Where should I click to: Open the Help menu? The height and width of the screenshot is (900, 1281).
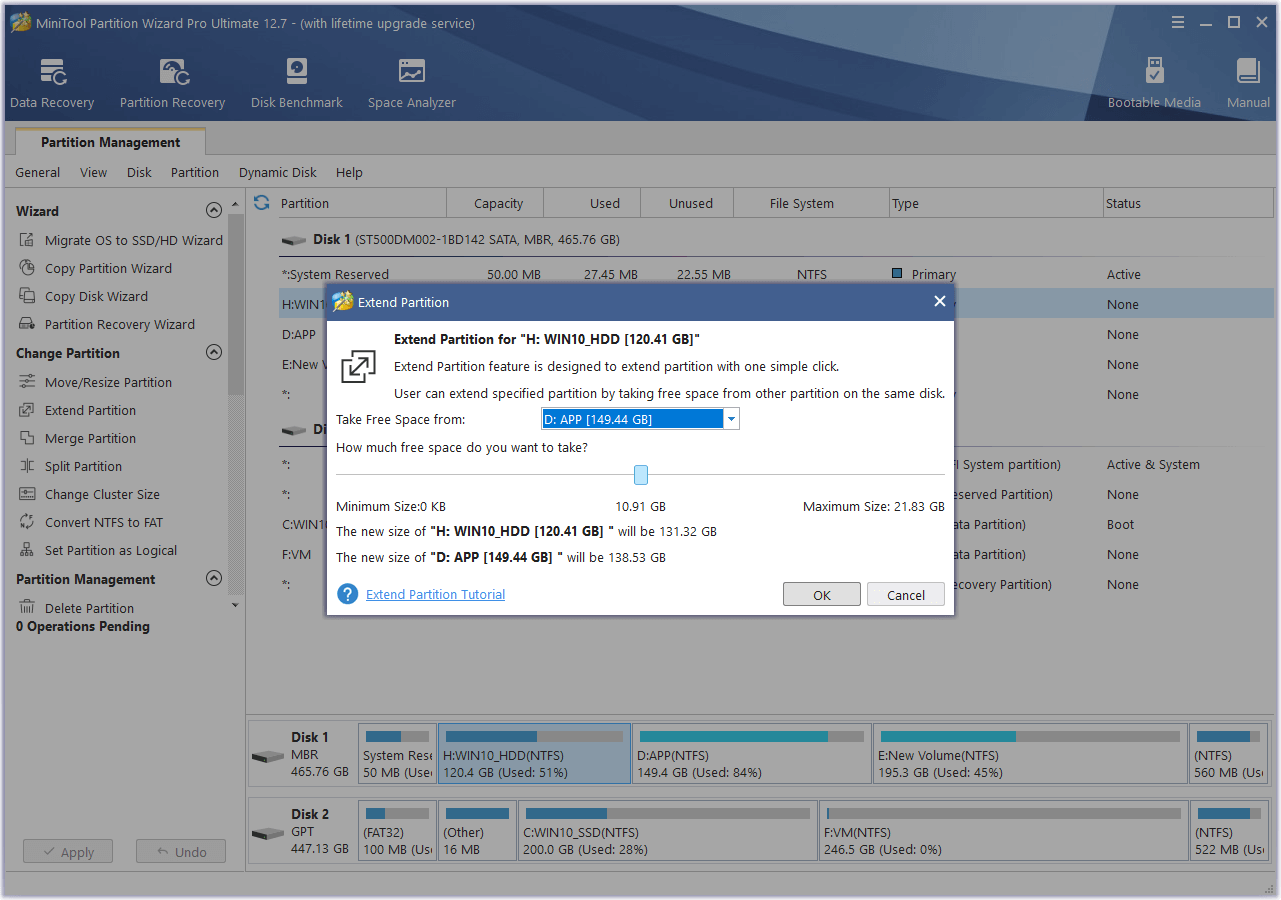(349, 172)
